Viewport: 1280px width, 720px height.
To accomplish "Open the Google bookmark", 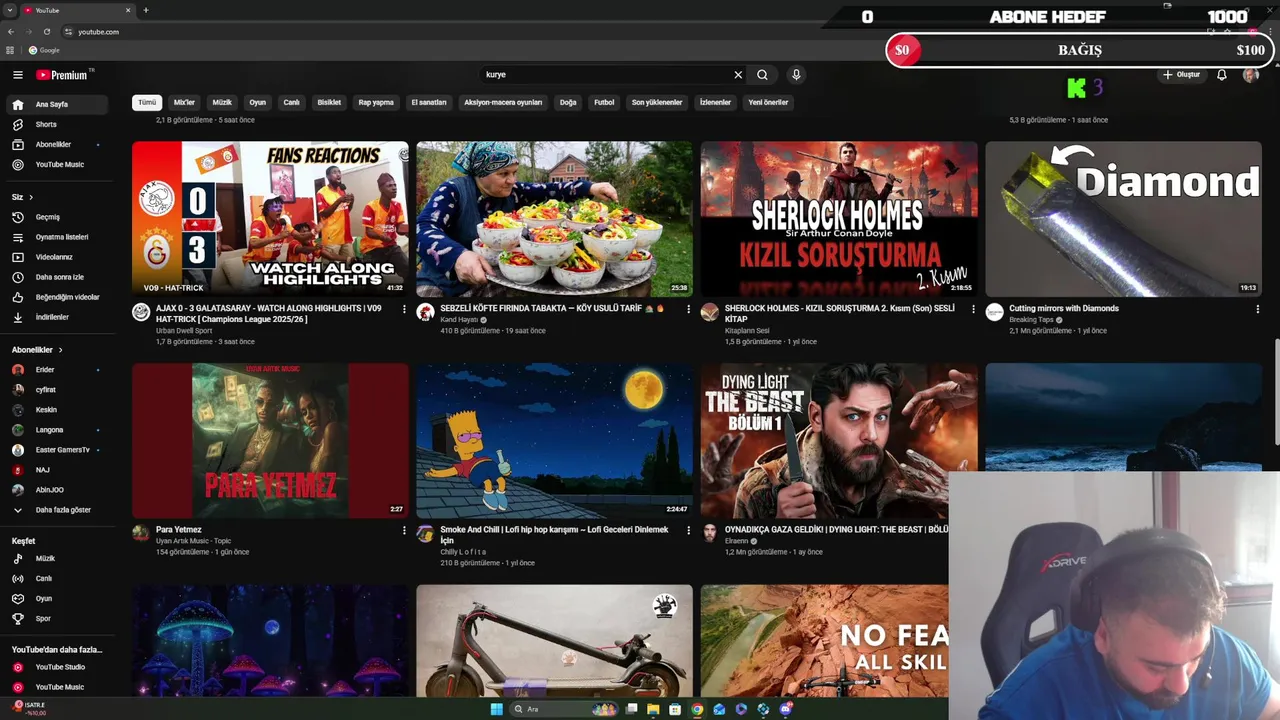I will tap(44, 50).
